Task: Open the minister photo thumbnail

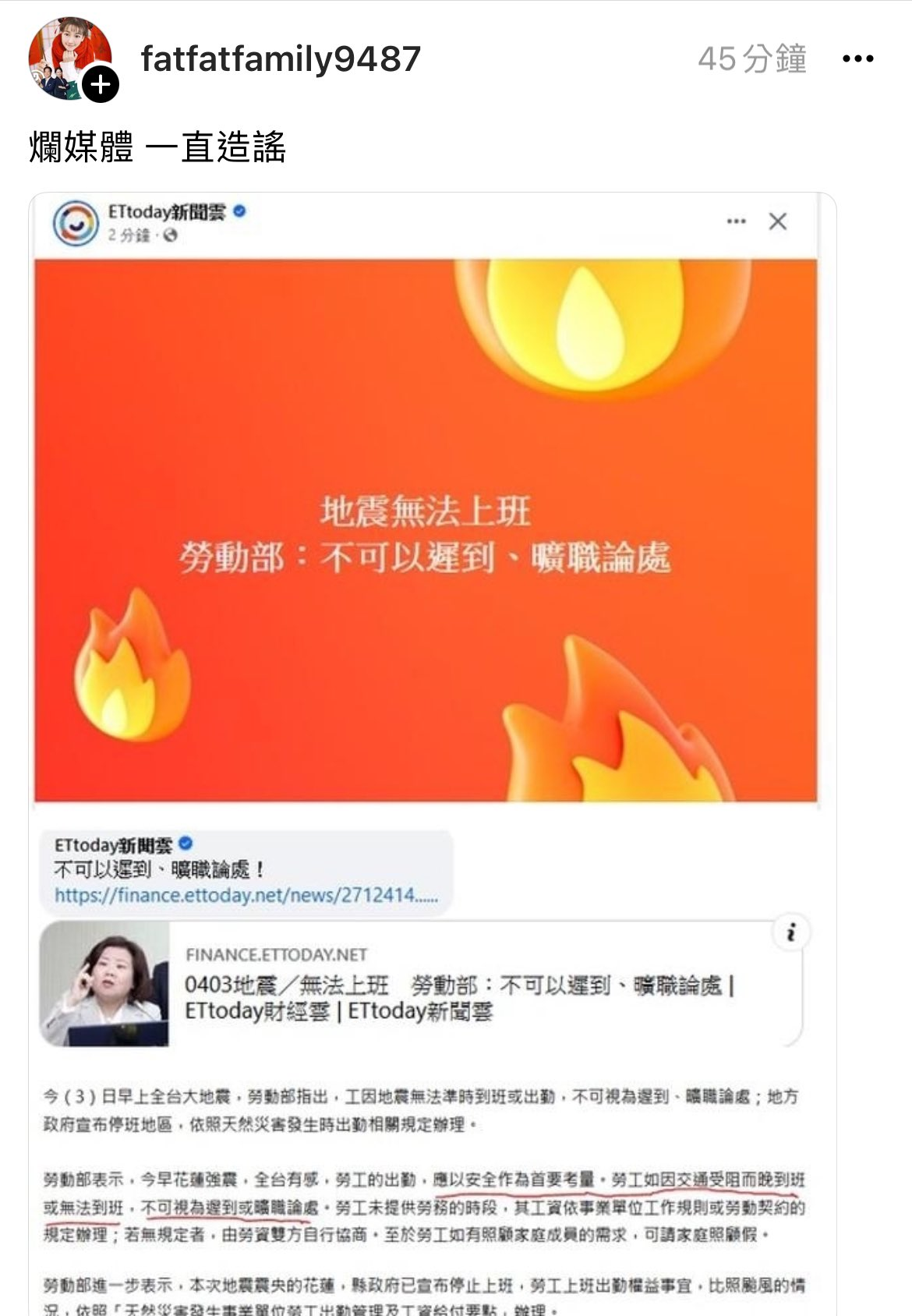Action: [104, 984]
